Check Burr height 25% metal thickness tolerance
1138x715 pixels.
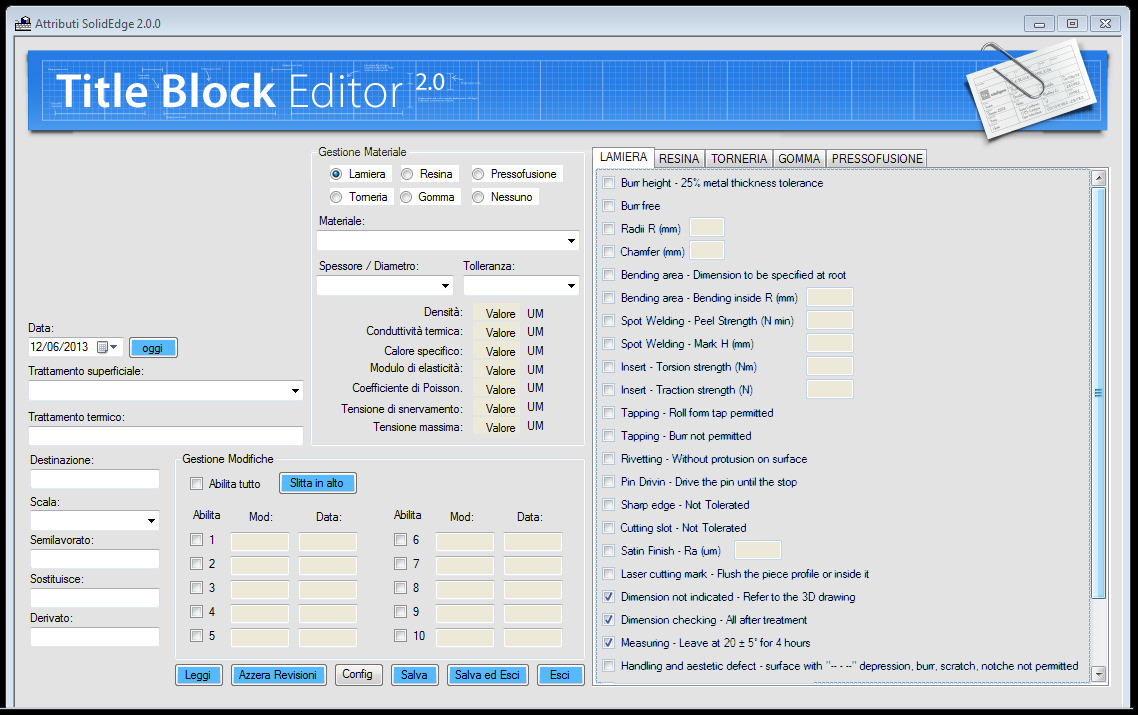point(609,183)
